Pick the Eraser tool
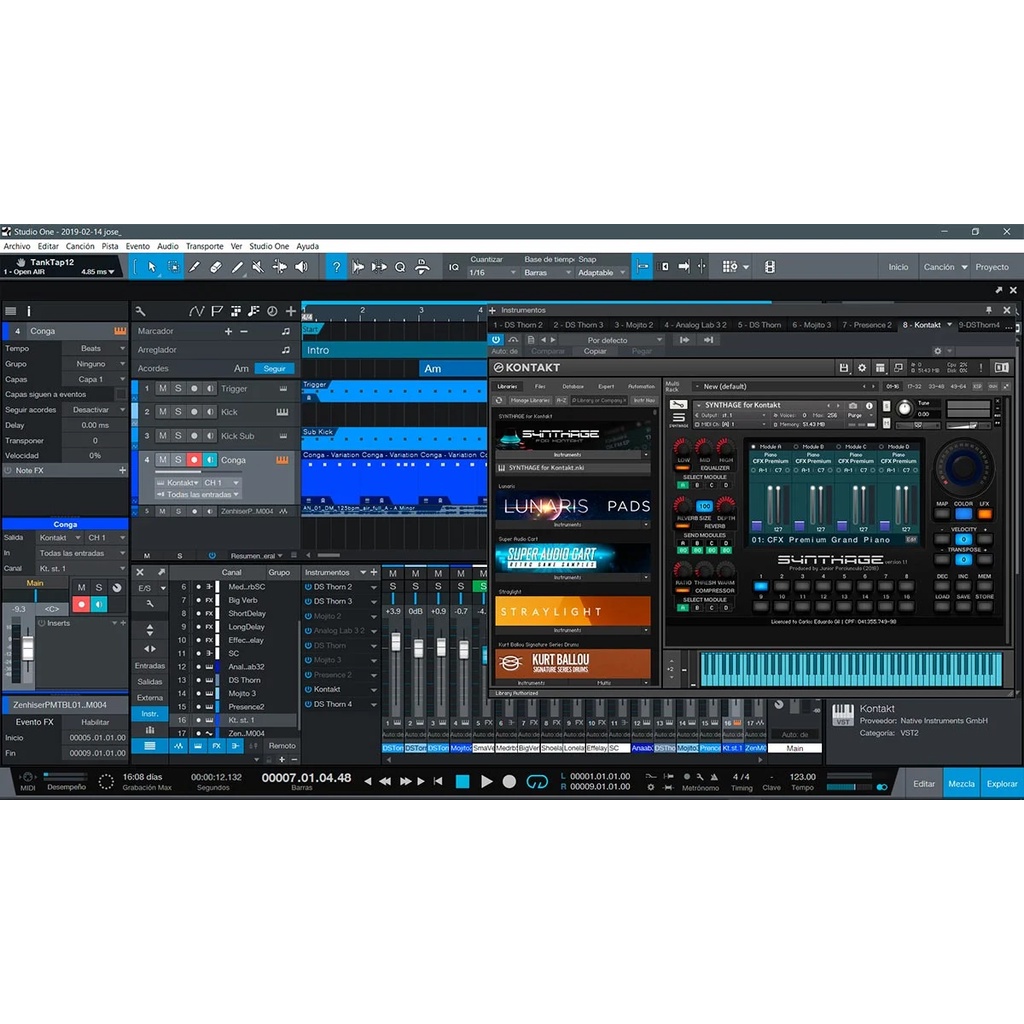The width and height of the screenshot is (1024, 1024). (216, 266)
